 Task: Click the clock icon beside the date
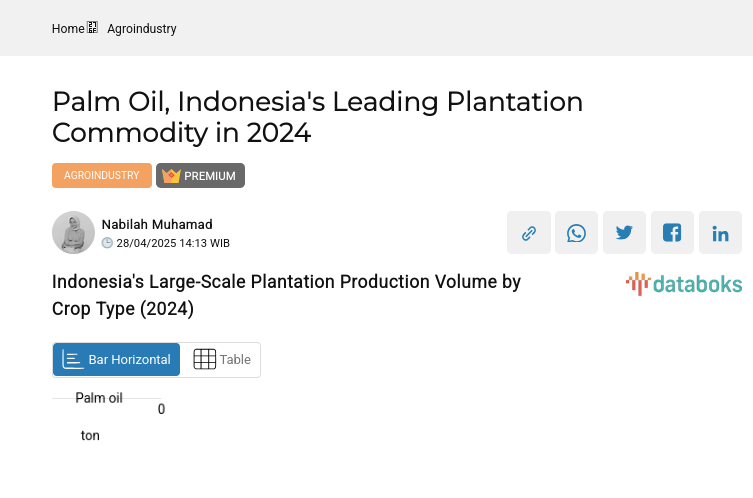coord(108,243)
